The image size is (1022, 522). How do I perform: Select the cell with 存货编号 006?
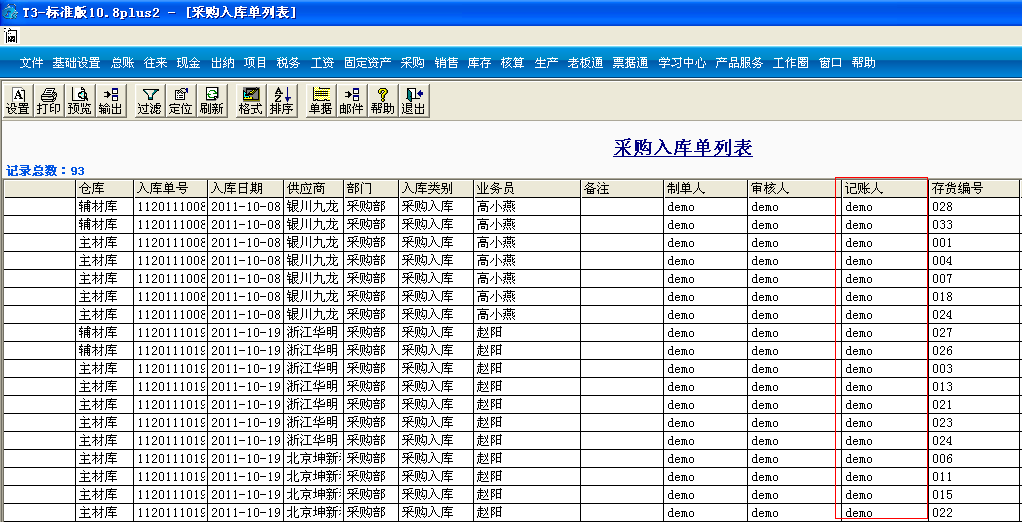pyautogui.click(x=973, y=458)
